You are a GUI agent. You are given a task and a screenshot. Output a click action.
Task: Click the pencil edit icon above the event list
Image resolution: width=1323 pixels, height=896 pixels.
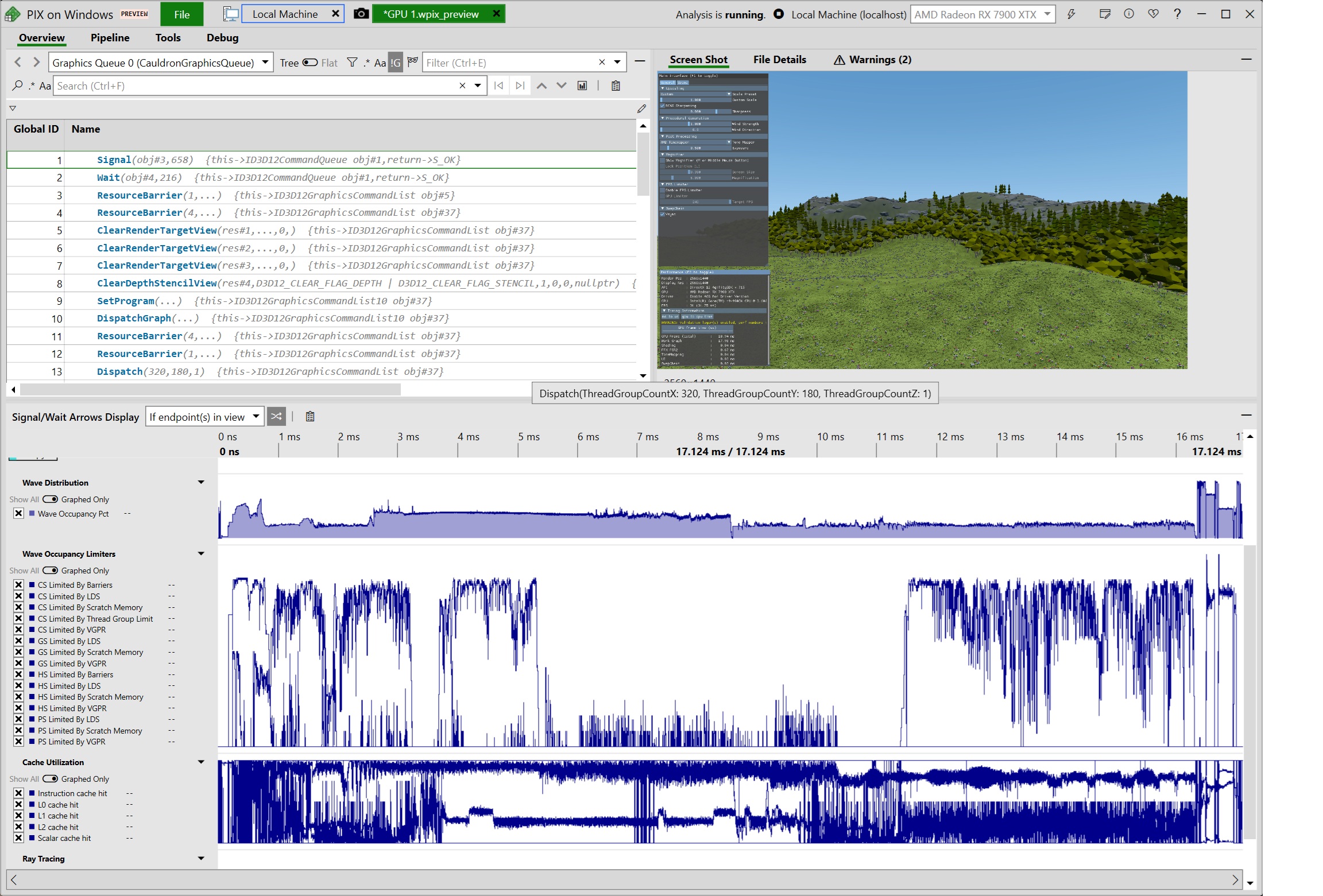coord(641,108)
